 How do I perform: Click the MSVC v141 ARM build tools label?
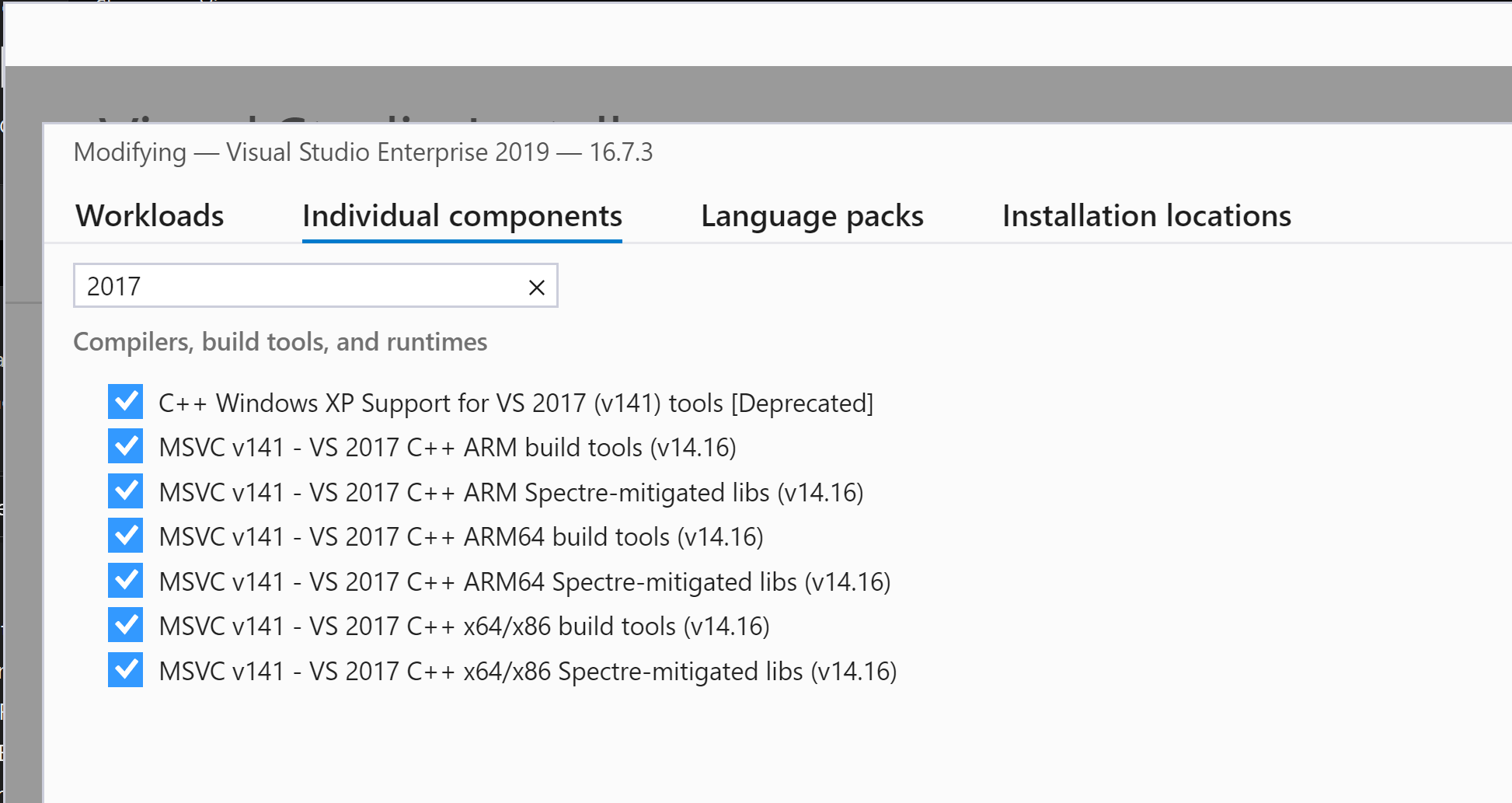448,448
